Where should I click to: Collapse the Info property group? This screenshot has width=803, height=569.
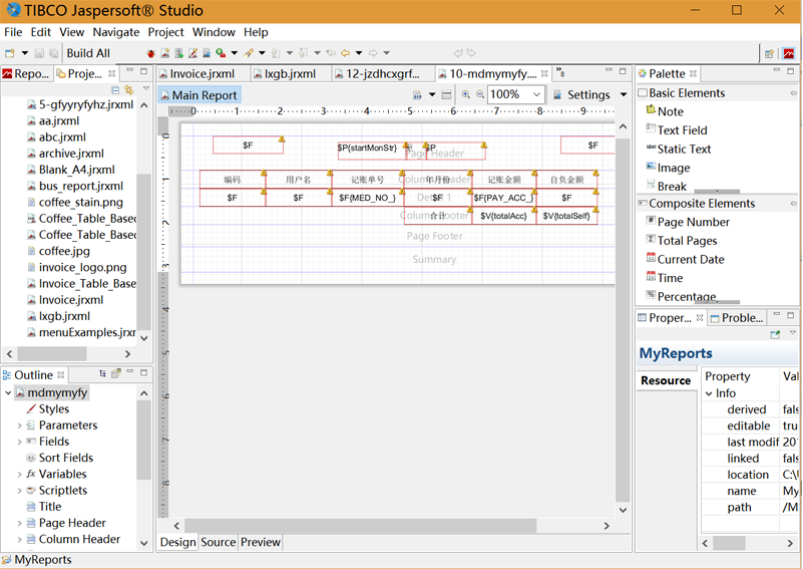point(707,393)
